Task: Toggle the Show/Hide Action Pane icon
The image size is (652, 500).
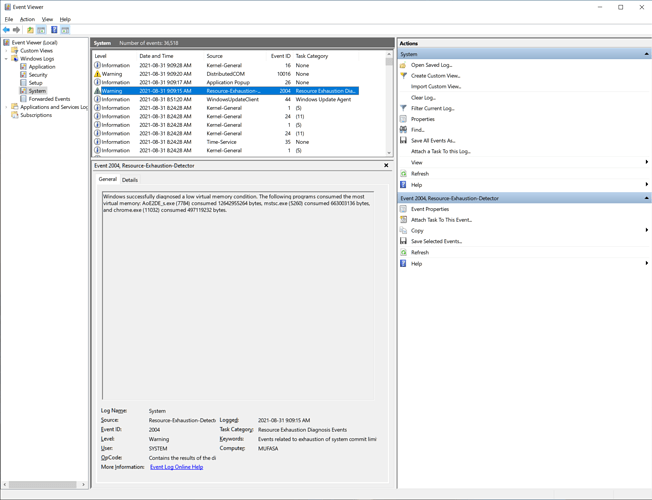Action: (x=65, y=30)
